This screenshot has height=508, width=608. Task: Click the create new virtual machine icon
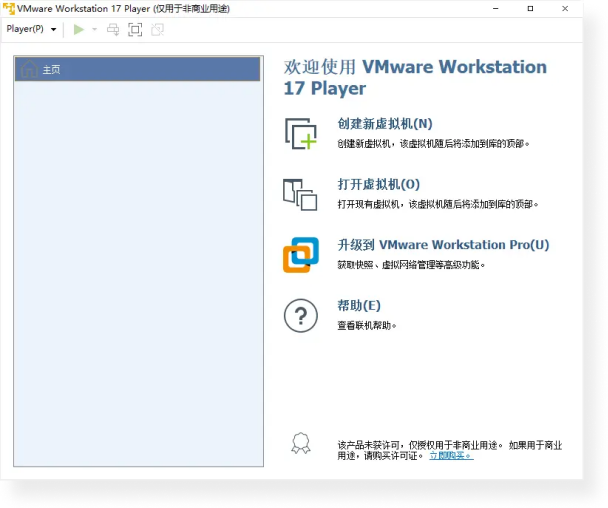[300, 134]
